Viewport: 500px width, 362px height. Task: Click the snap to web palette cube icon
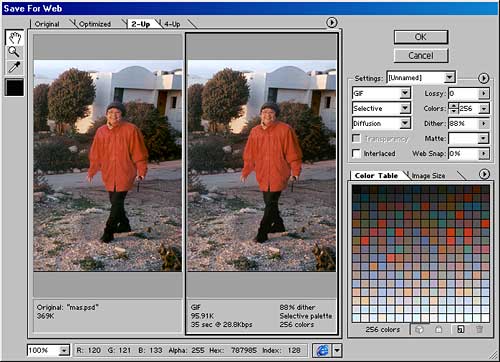(420, 330)
